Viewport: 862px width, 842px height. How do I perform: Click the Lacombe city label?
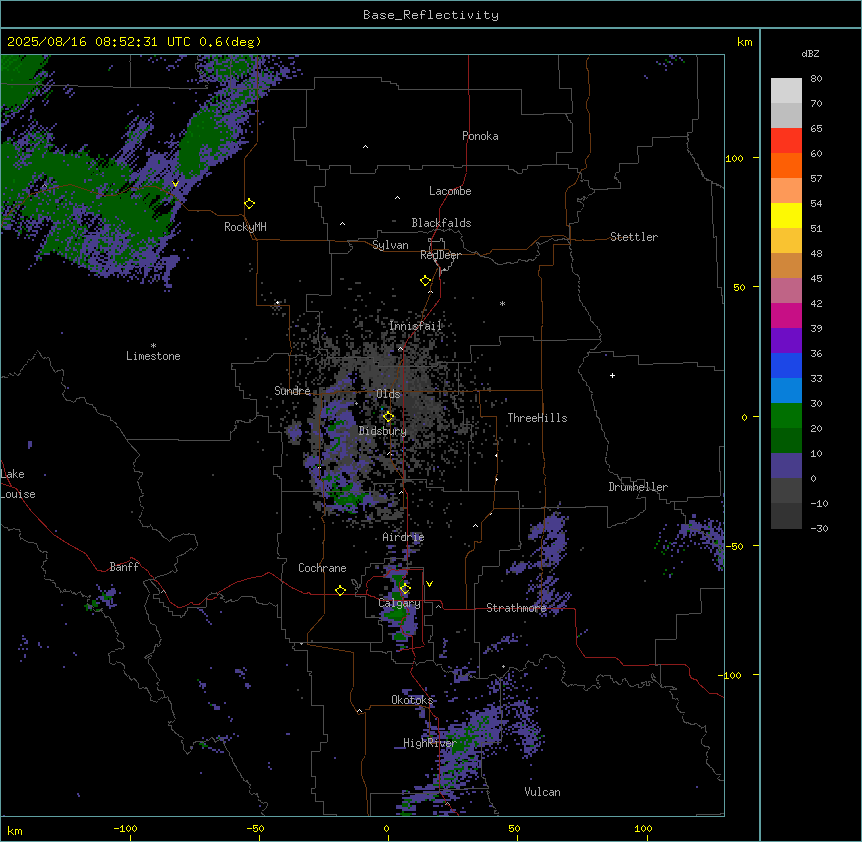click(450, 191)
